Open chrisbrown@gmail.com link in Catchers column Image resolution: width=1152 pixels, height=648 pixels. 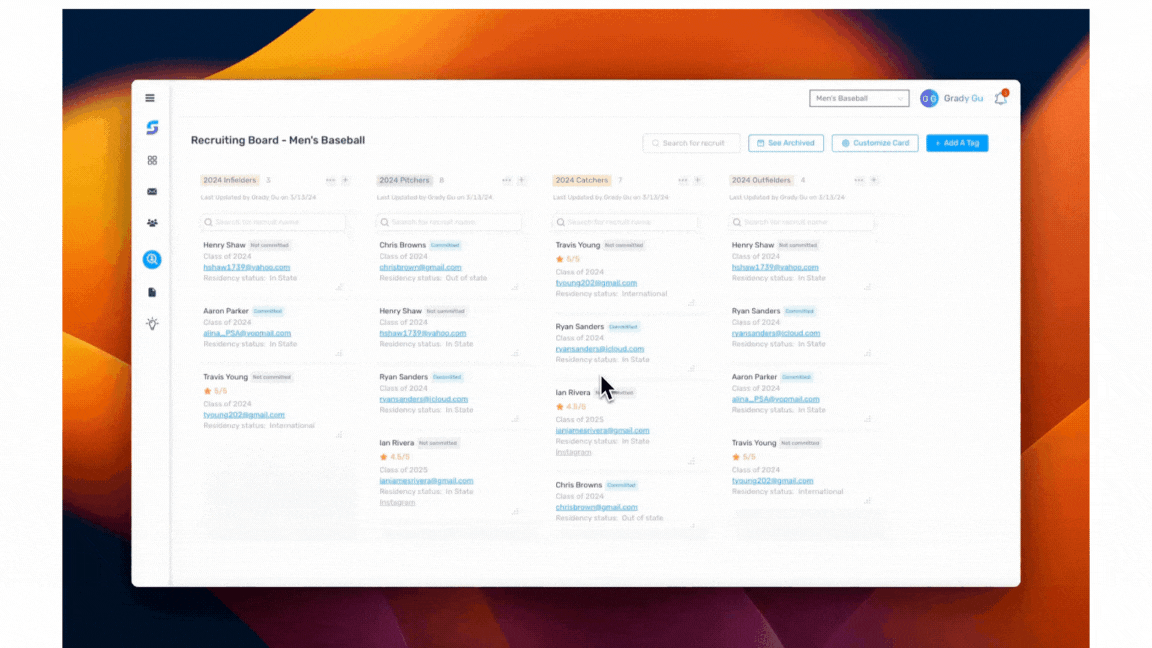coord(597,508)
